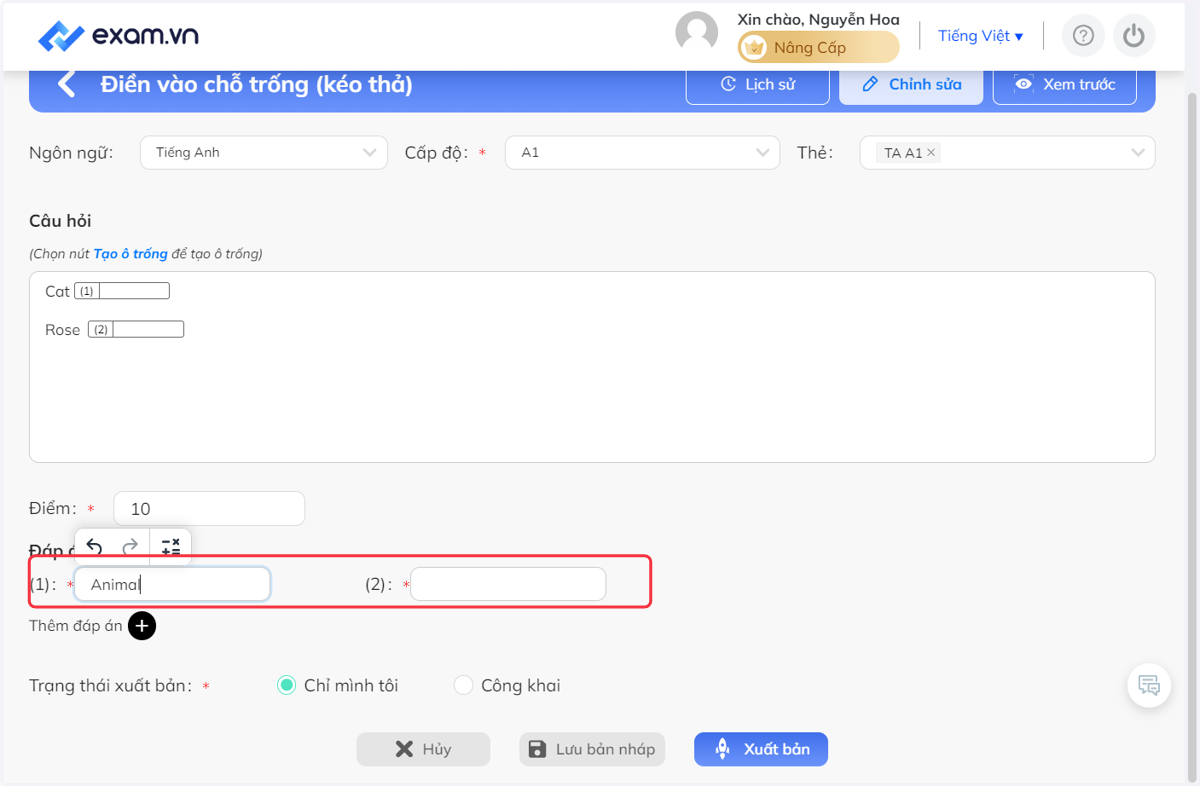
Task: Go back with the left arrow icon
Action: [67, 84]
